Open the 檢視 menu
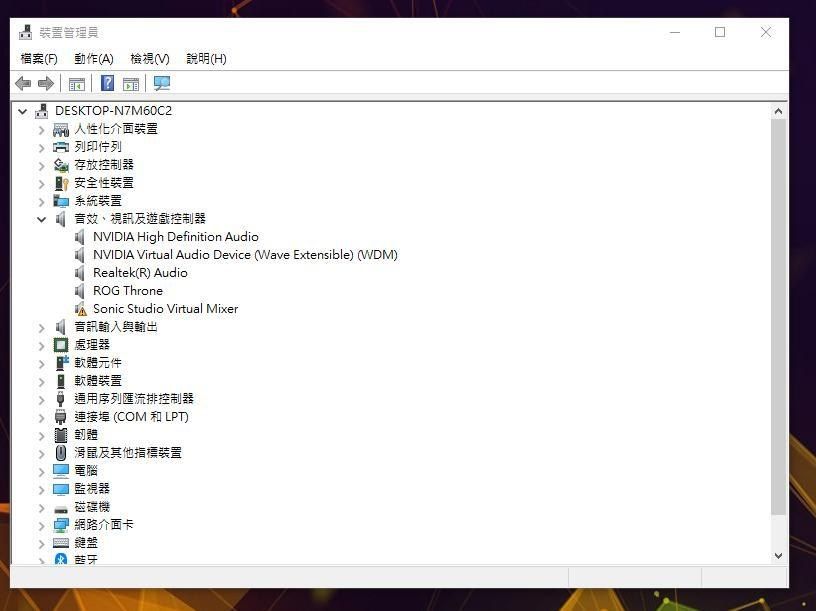The width and height of the screenshot is (816, 611). 148,58
